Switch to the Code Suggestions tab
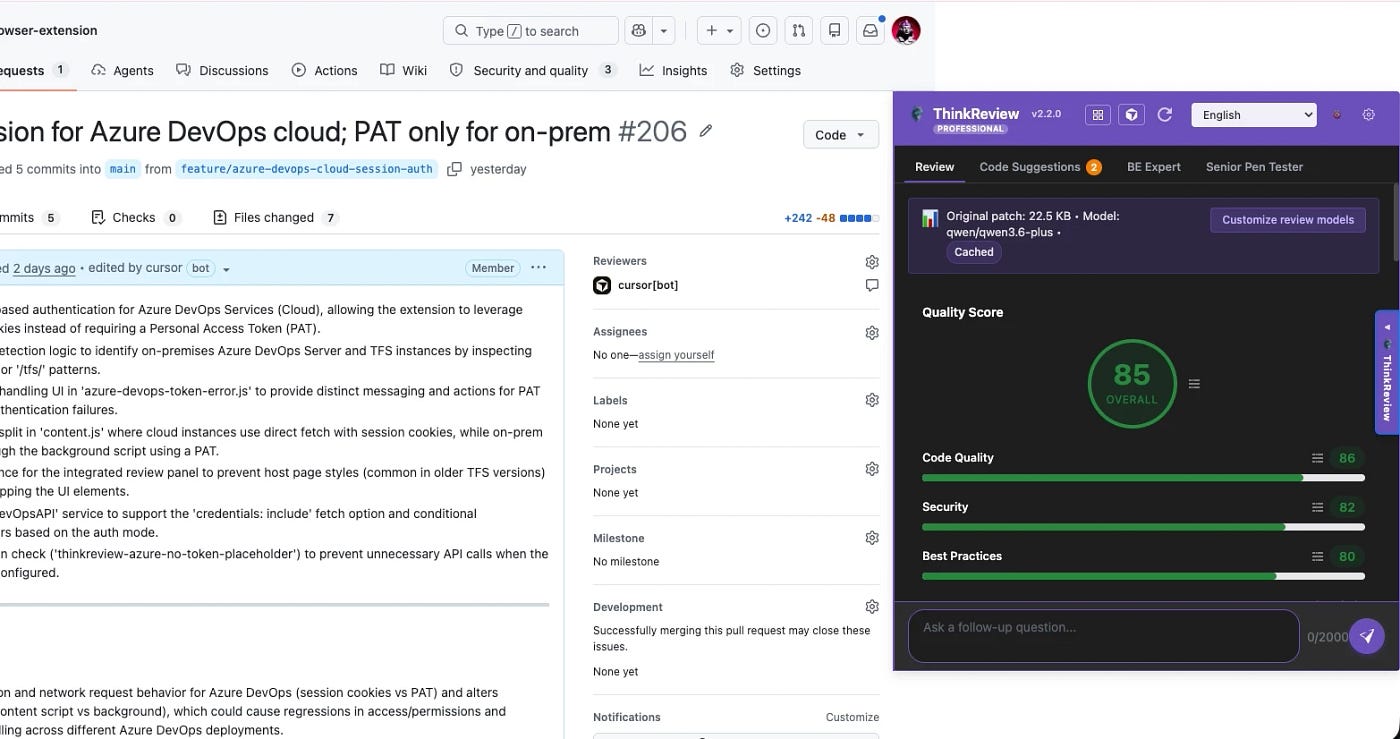The image size is (1400, 739). point(1031,166)
